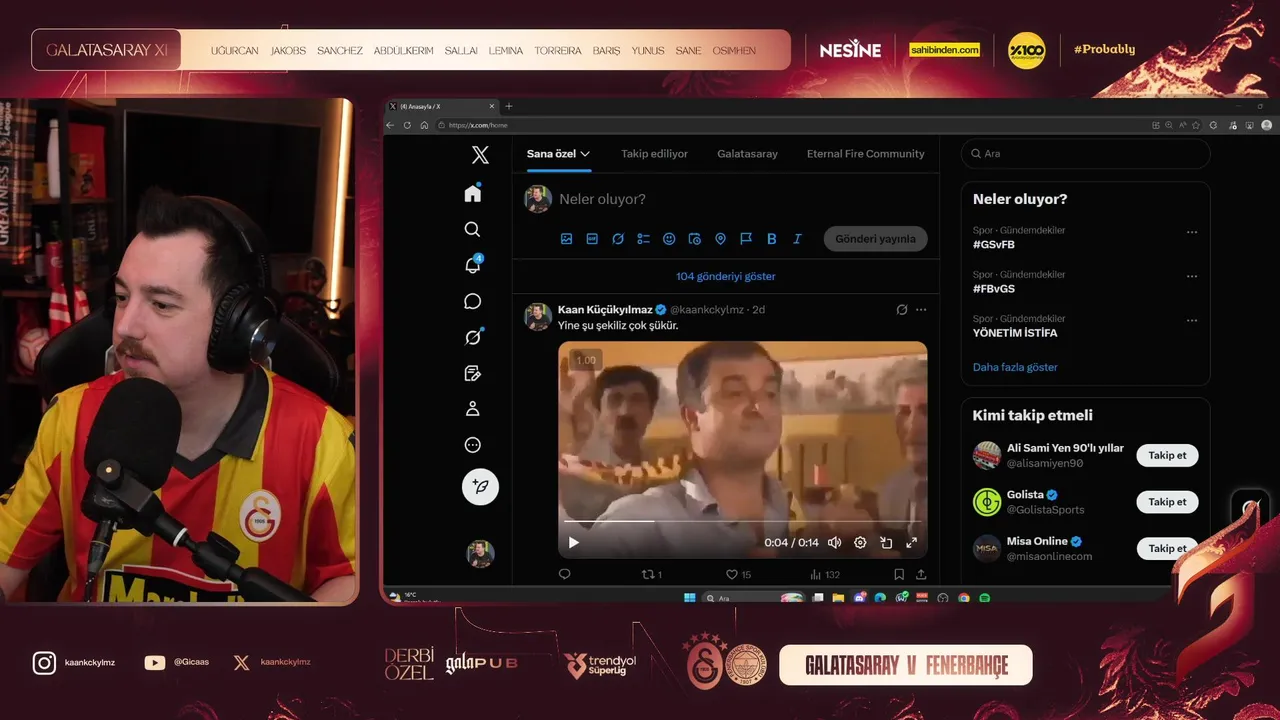Play the video in the post

pos(574,543)
